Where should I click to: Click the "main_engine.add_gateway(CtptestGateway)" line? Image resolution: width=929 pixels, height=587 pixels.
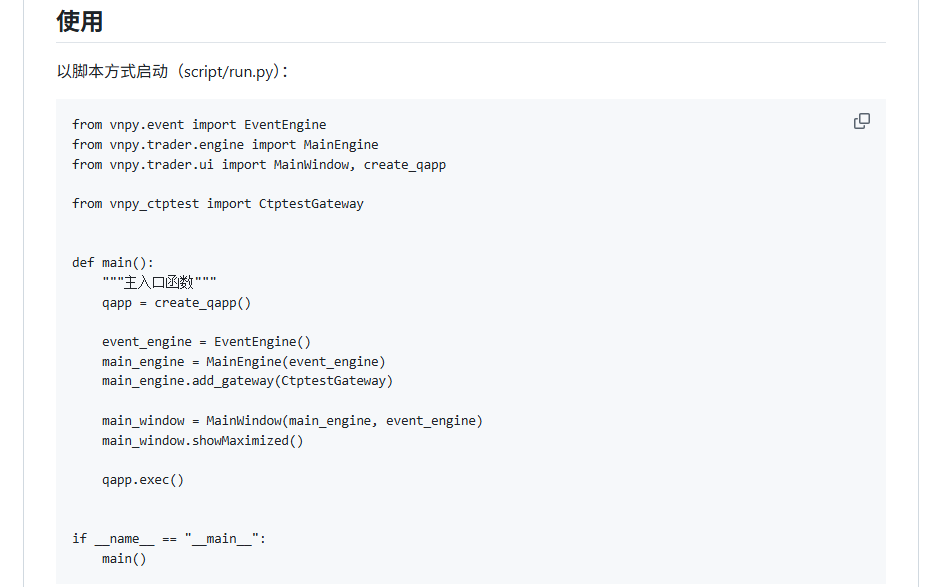click(x=247, y=381)
